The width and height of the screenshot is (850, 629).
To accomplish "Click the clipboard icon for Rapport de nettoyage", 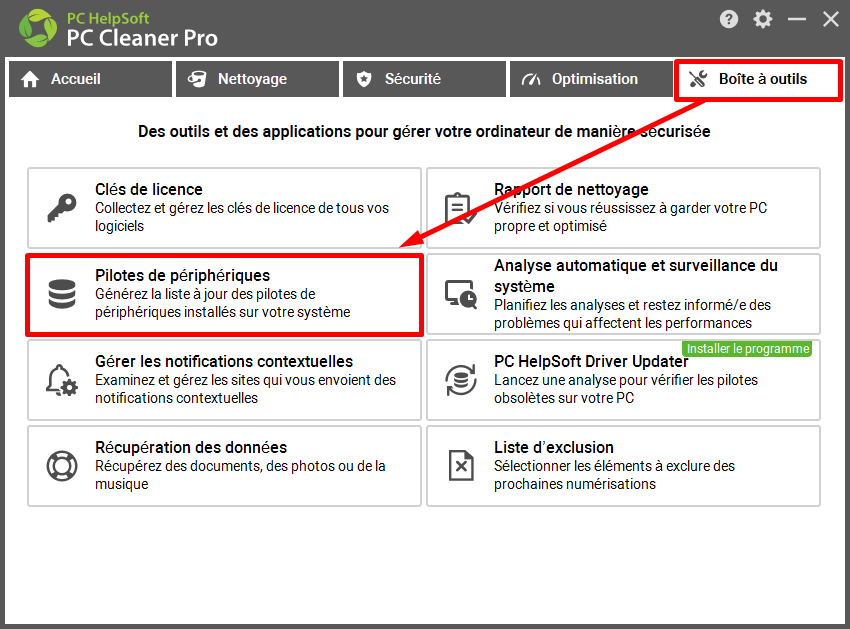I will 461,208.
